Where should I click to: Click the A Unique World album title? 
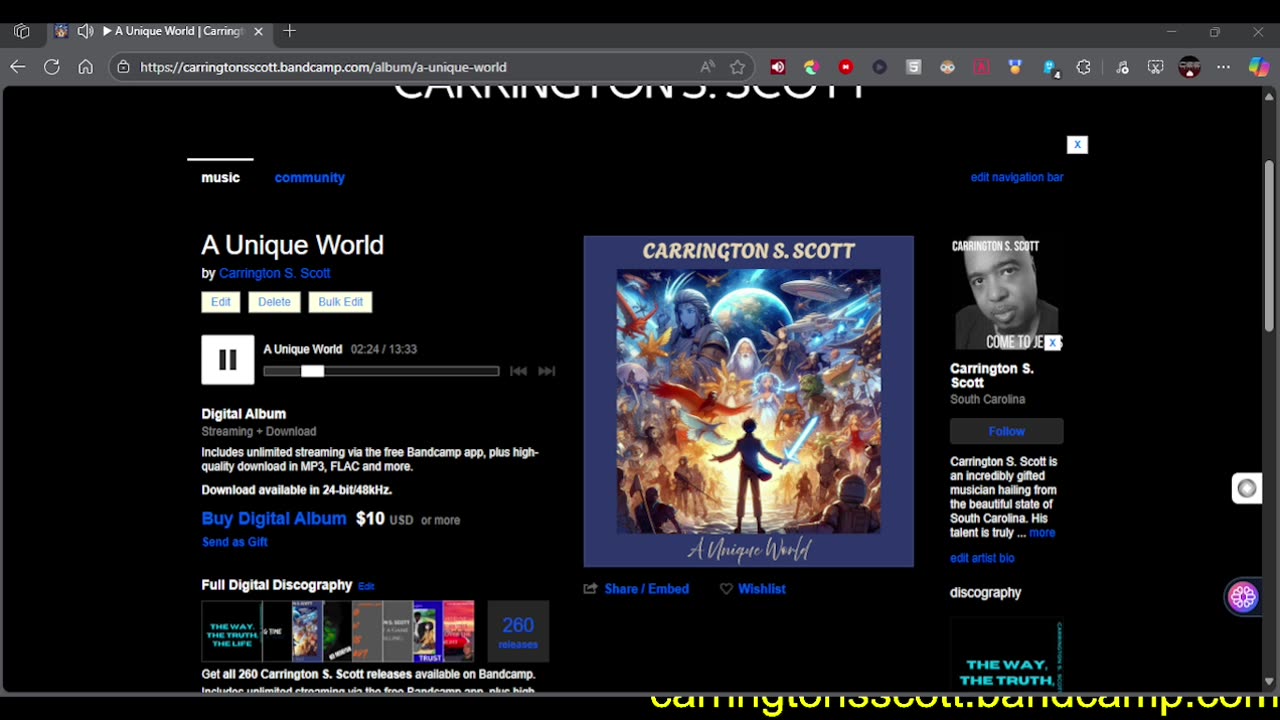(x=292, y=245)
